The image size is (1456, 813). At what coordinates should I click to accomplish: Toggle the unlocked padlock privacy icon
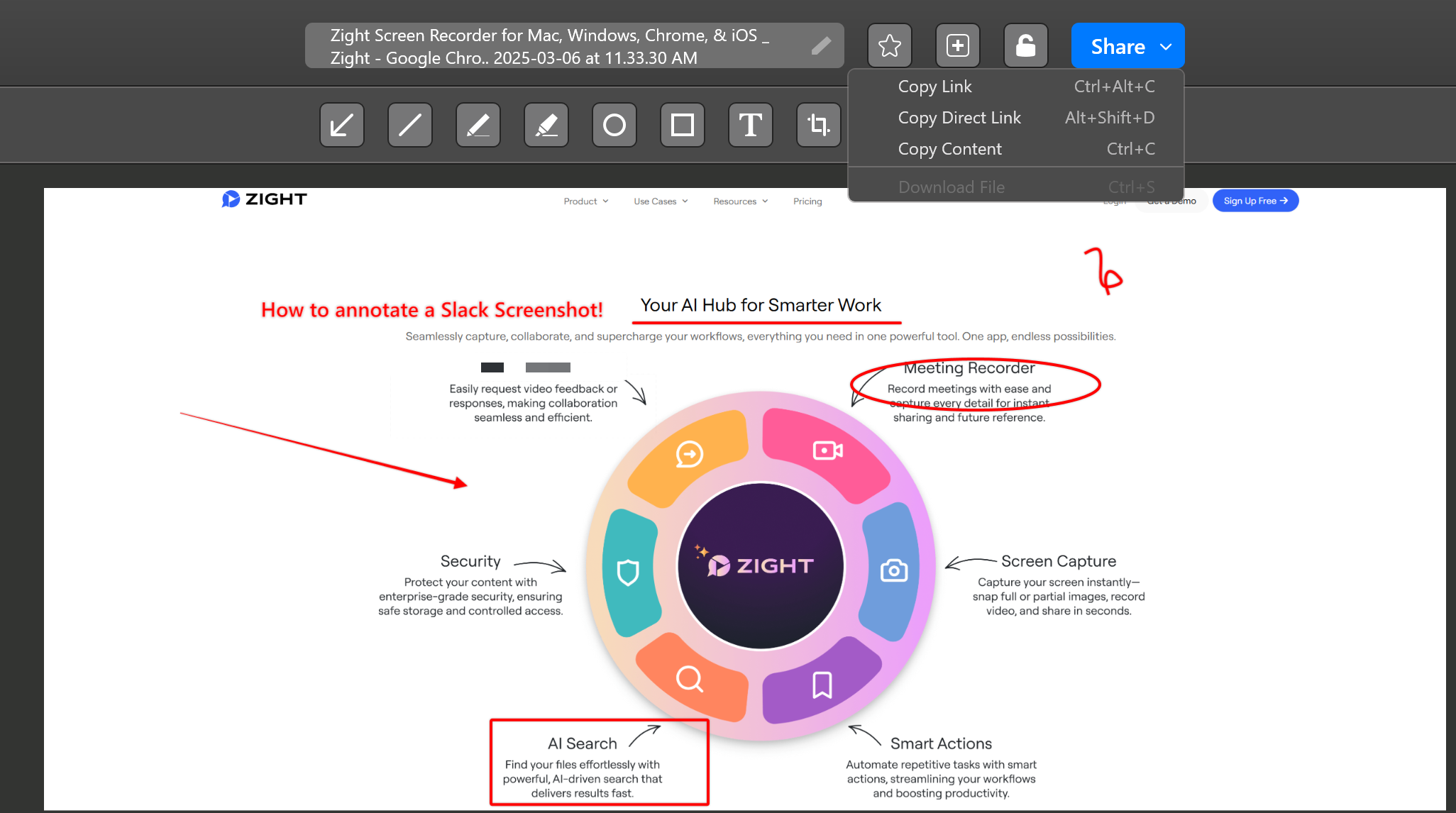click(1026, 45)
